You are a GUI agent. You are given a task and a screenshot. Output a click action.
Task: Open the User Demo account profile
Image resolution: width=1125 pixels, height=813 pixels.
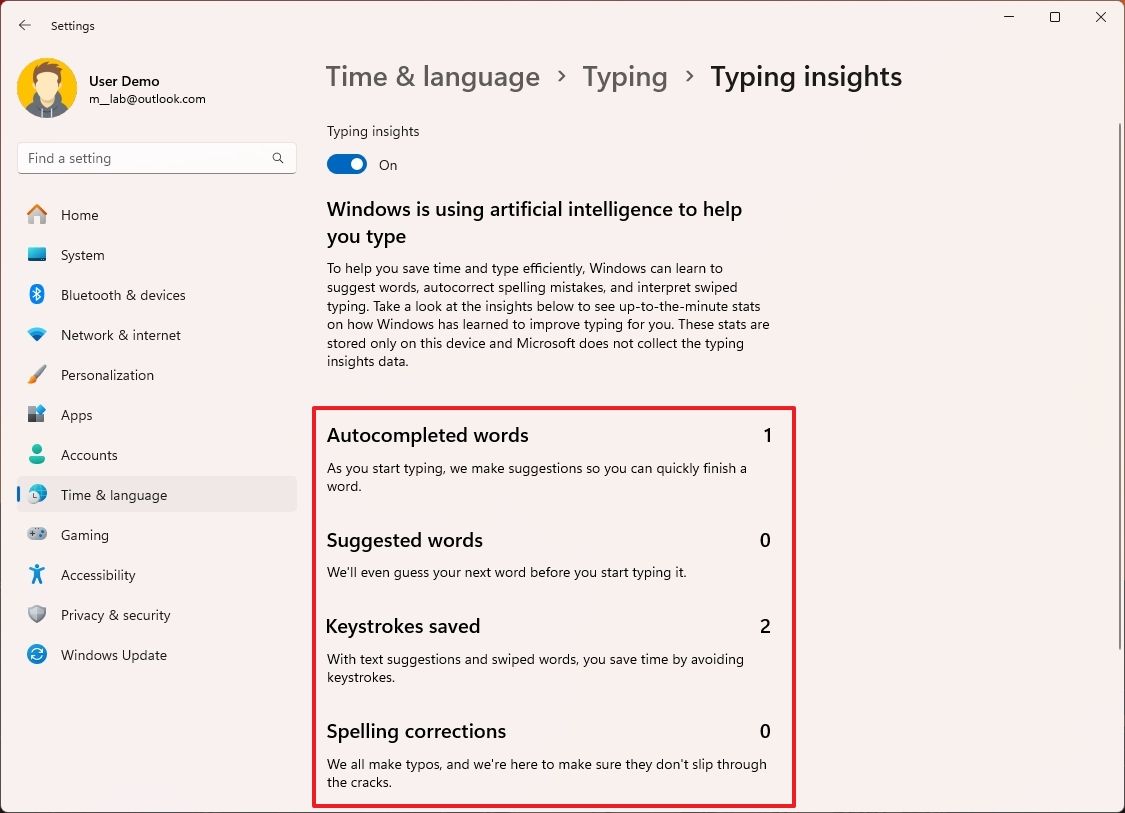(112, 88)
